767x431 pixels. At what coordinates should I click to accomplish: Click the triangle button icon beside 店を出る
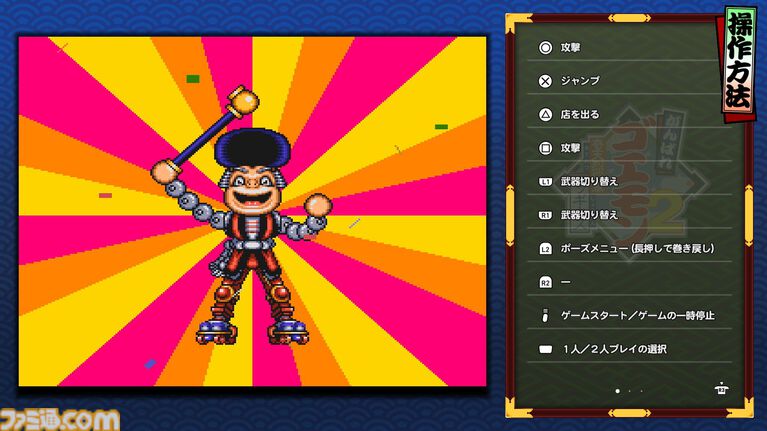point(545,114)
